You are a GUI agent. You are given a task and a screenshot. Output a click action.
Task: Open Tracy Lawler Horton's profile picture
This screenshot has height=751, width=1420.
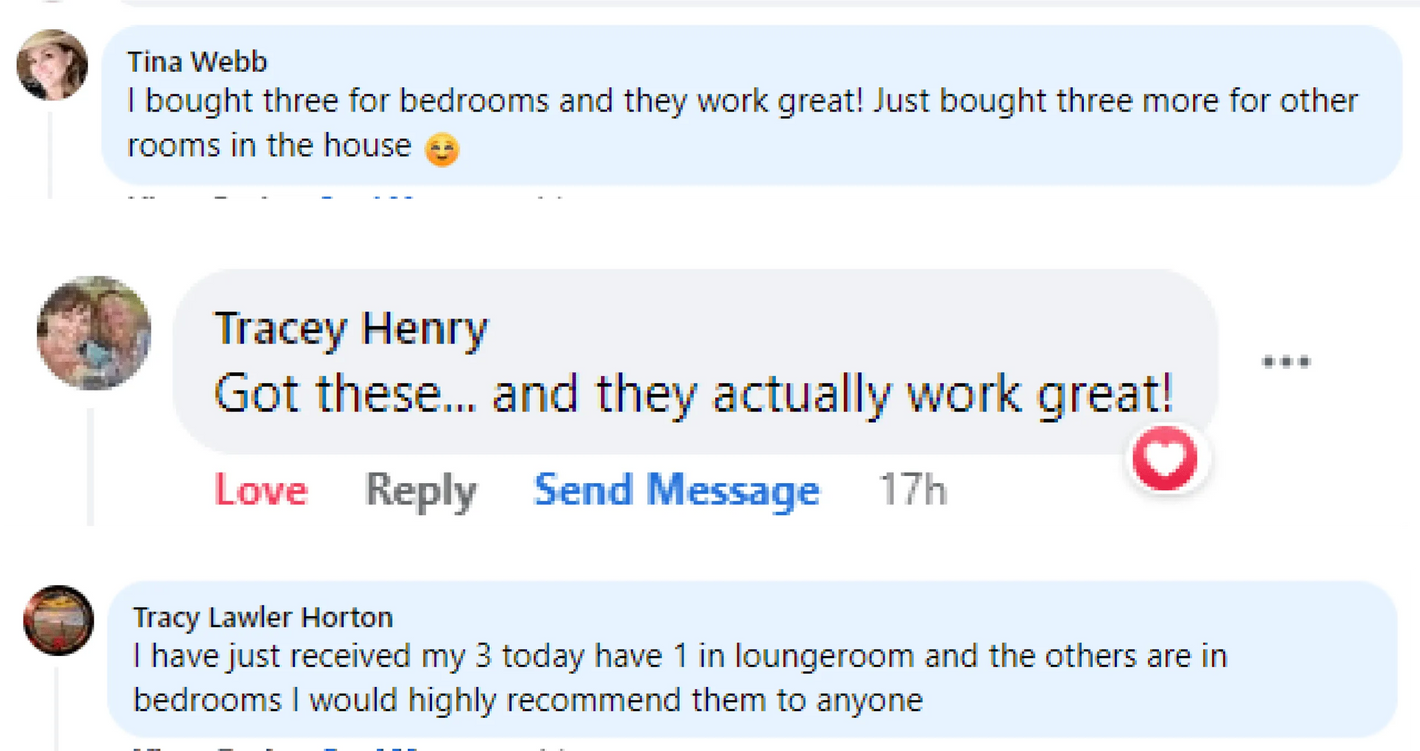pyautogui.click(x=59, y=620)
